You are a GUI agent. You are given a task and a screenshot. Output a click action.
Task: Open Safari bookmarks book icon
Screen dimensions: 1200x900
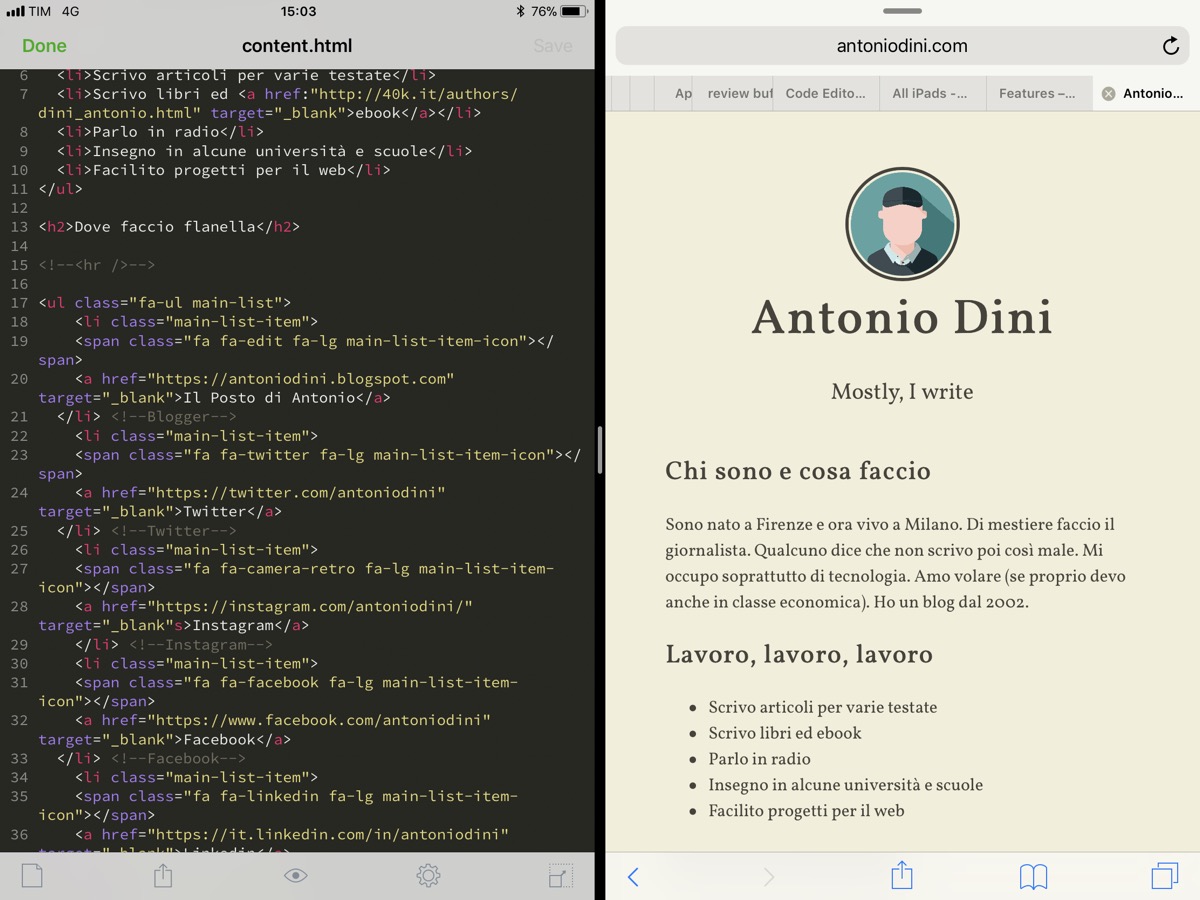(x=1033, y=877)
